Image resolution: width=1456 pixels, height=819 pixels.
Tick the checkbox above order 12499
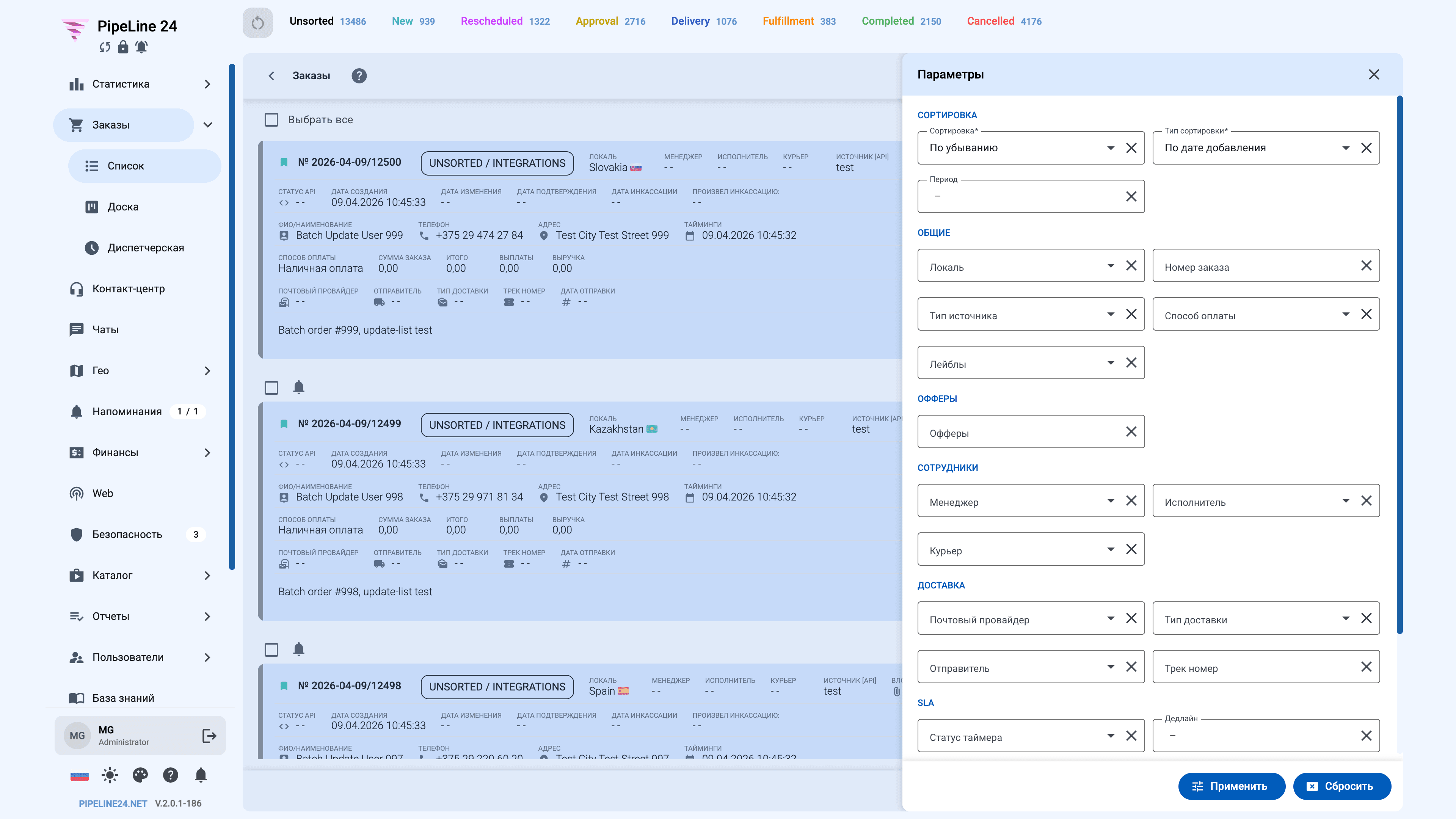pos(271,388)
